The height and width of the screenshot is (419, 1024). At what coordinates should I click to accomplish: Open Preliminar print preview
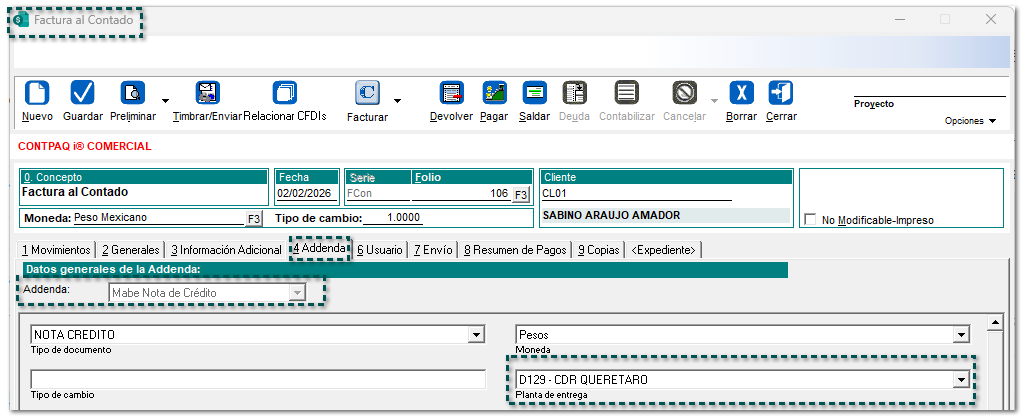(132, 94)
